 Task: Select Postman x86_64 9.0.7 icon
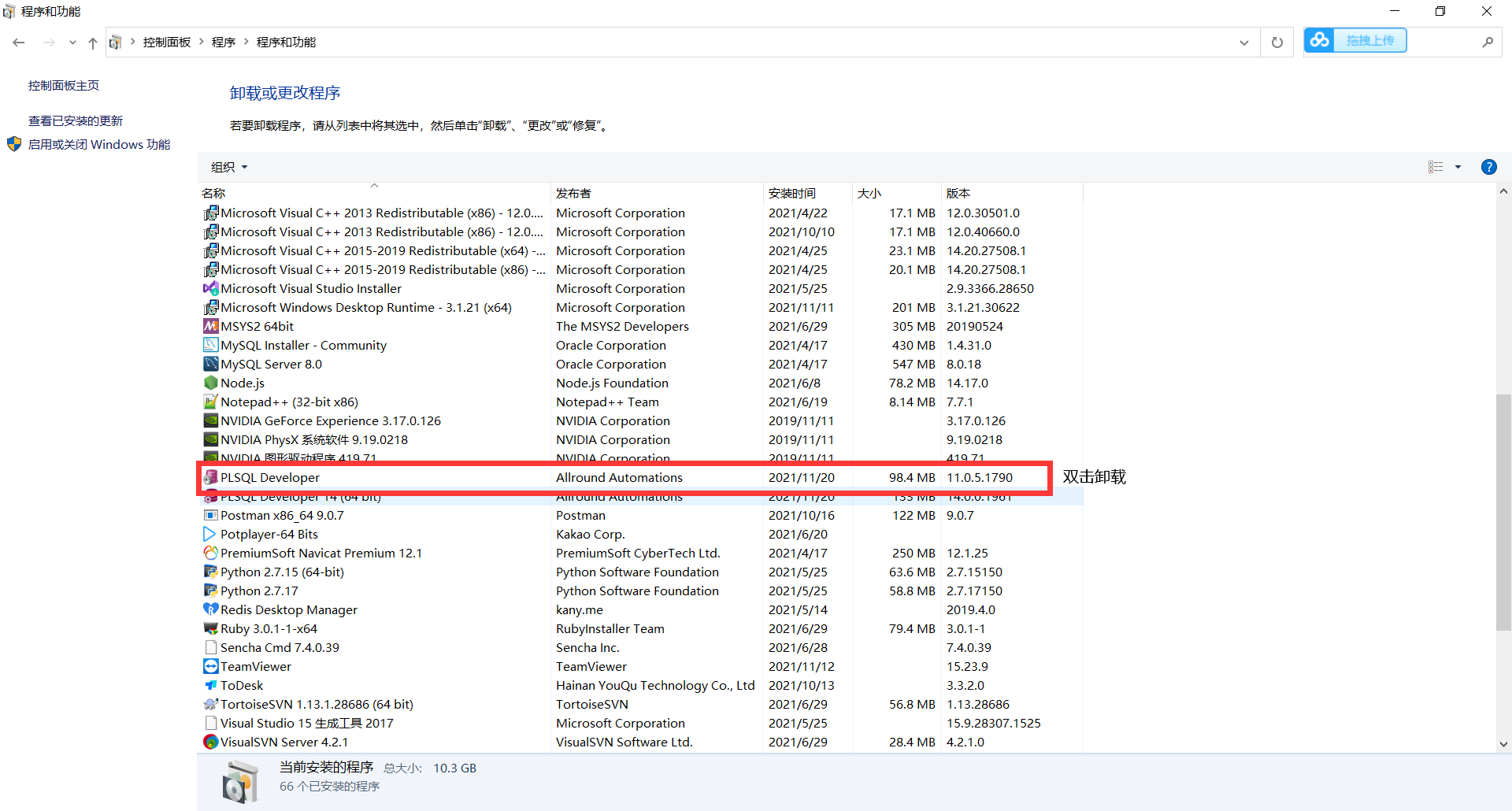(210, 515)
